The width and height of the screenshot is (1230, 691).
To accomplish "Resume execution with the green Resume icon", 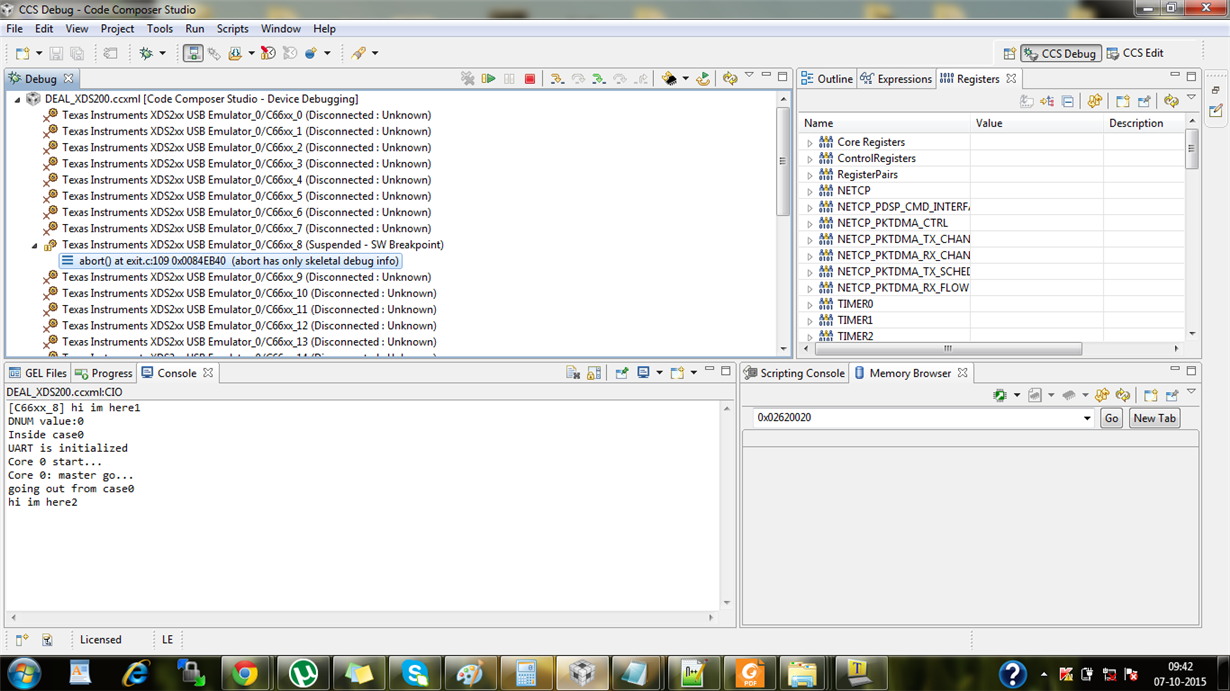I will pos(488,78).
